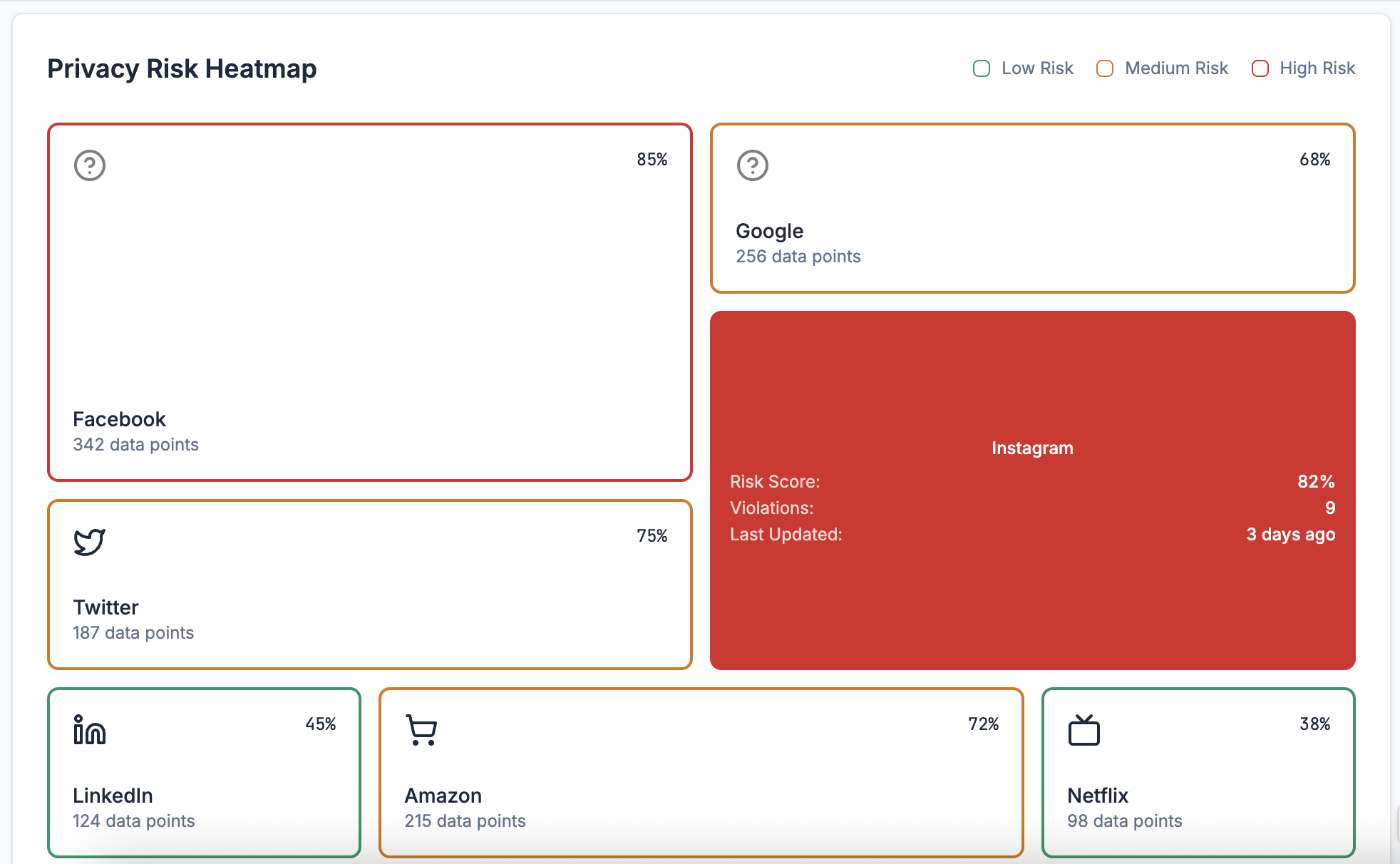
Task: Click the LinkedIn logo icon
Action: point(90,730)
